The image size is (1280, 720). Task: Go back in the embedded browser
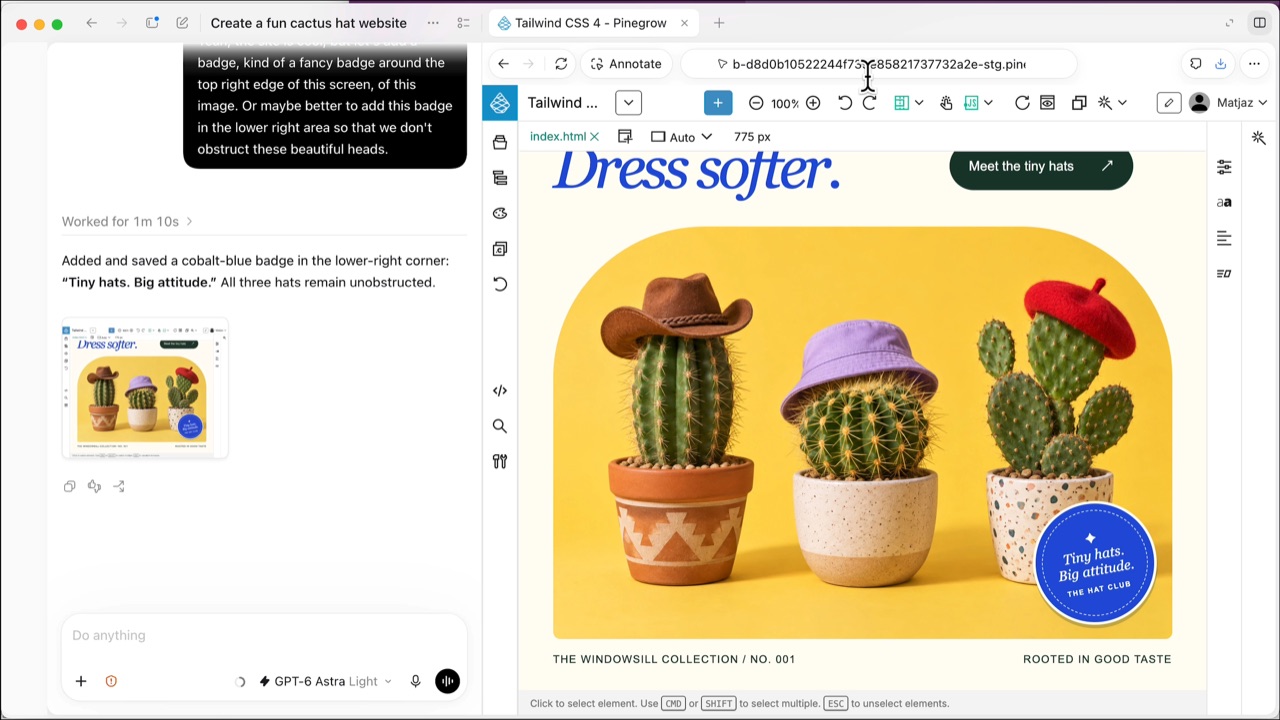click(503, 64)
